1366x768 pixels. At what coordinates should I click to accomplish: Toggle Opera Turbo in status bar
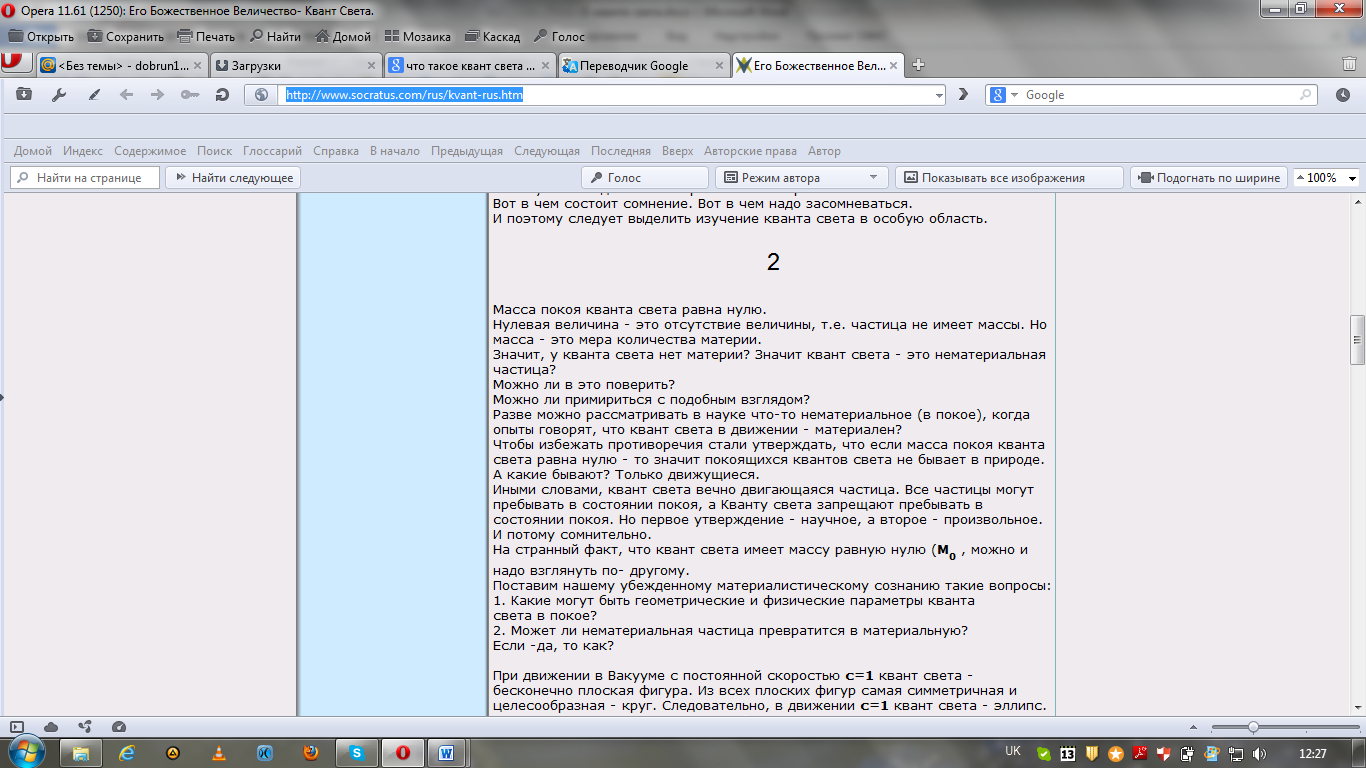[x=119, y=727]
